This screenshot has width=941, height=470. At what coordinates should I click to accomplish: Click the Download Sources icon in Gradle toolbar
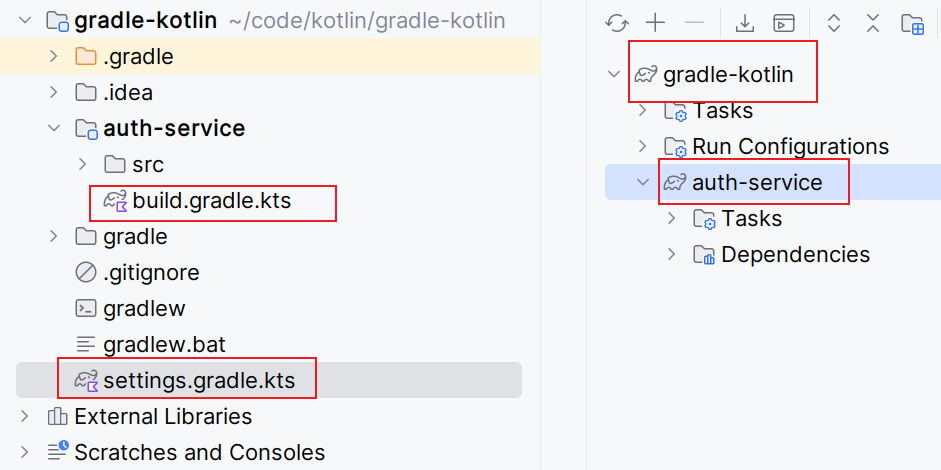tap(744, 23)
